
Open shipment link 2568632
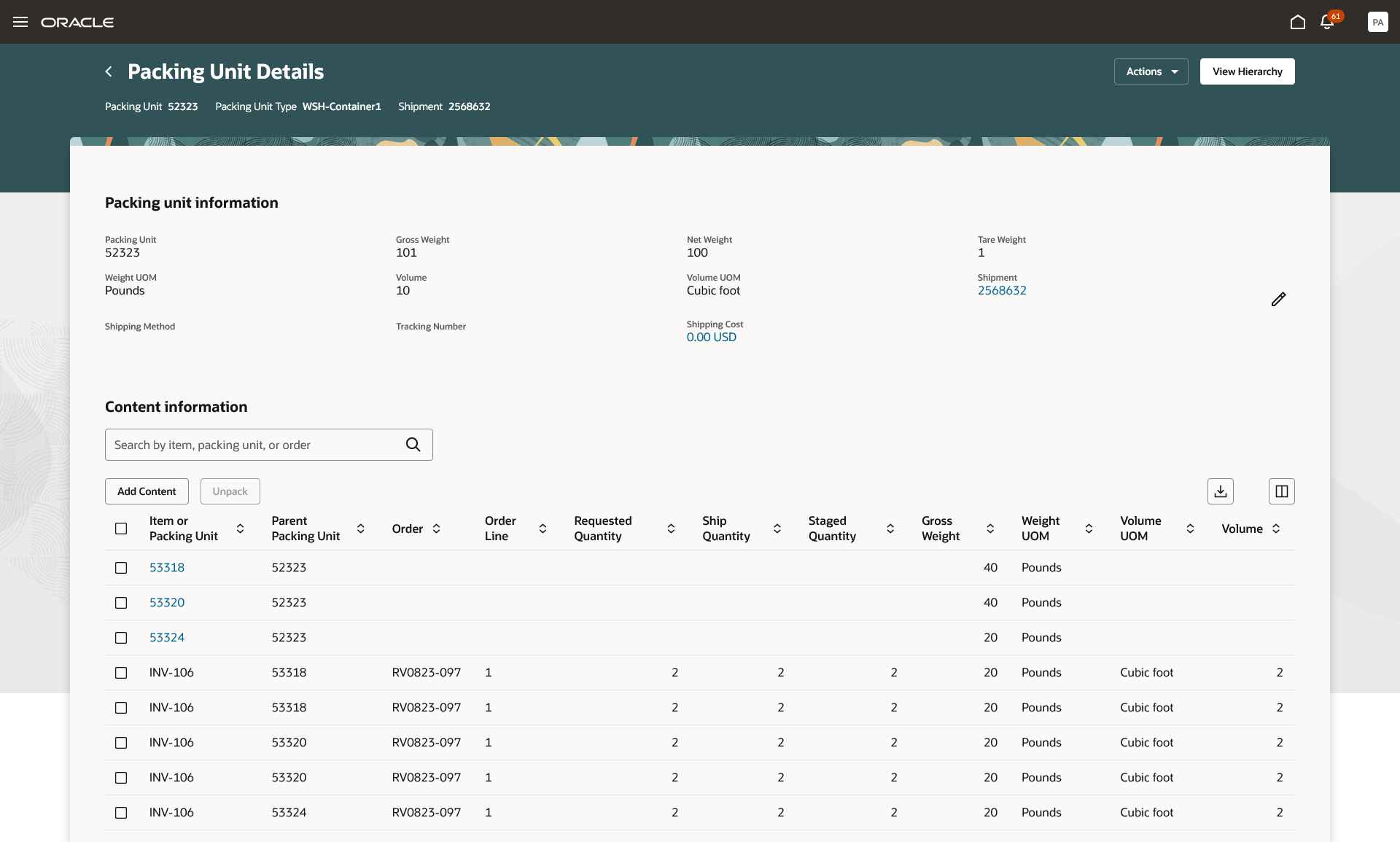[x=1001, y=290]
